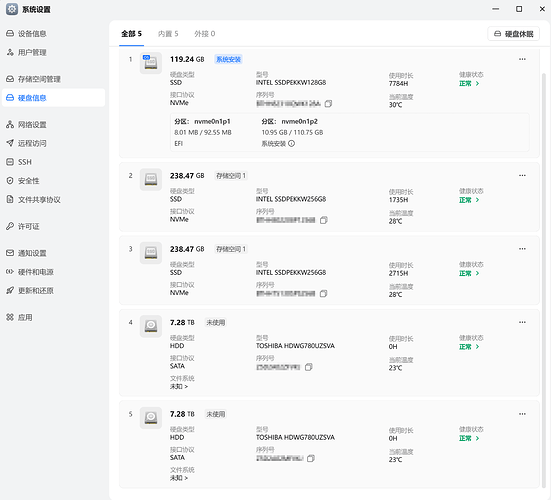This screenshot has width=551, height=500.
Task: View health status 正常 of disk 4
Action: tap(469, 347)
